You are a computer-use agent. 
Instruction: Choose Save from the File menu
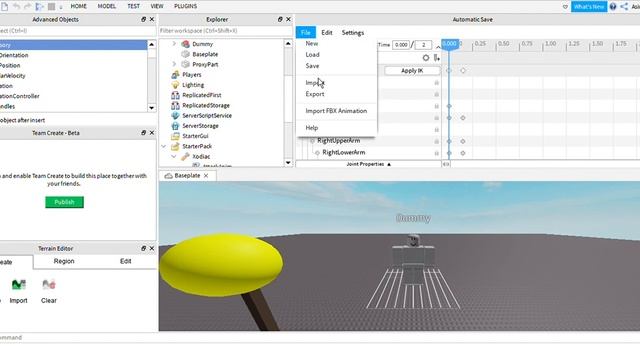pyautogui.click(x=312, y=66)
